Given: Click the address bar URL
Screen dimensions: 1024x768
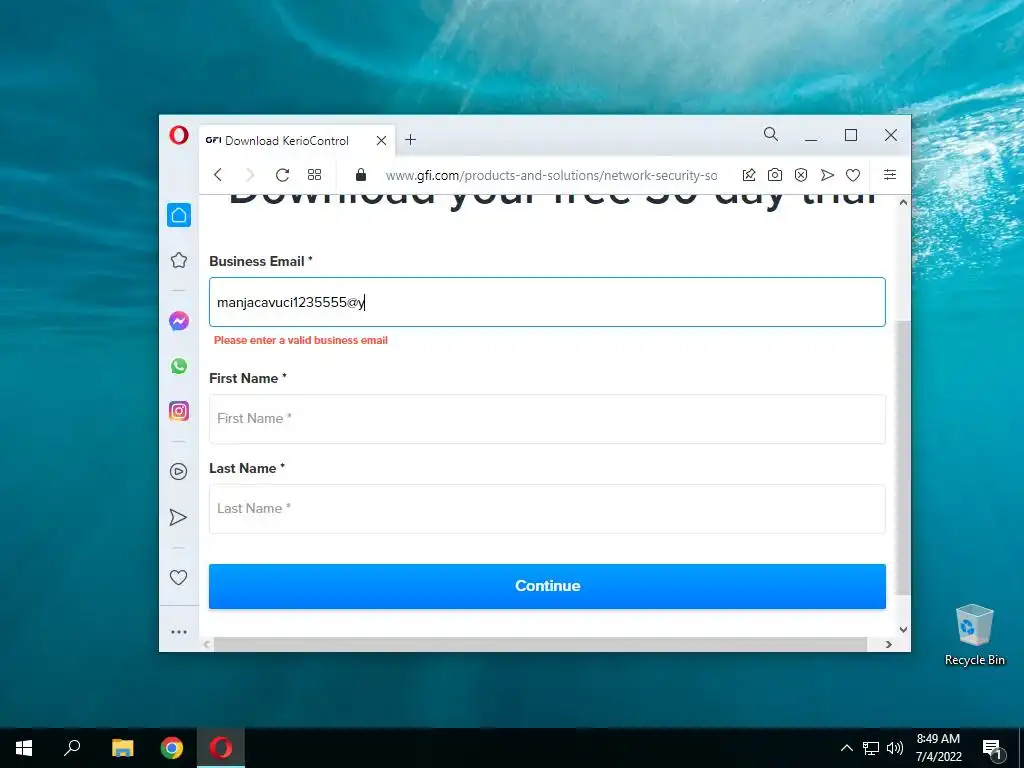Looking at the screenshot, I should (551, 175).
